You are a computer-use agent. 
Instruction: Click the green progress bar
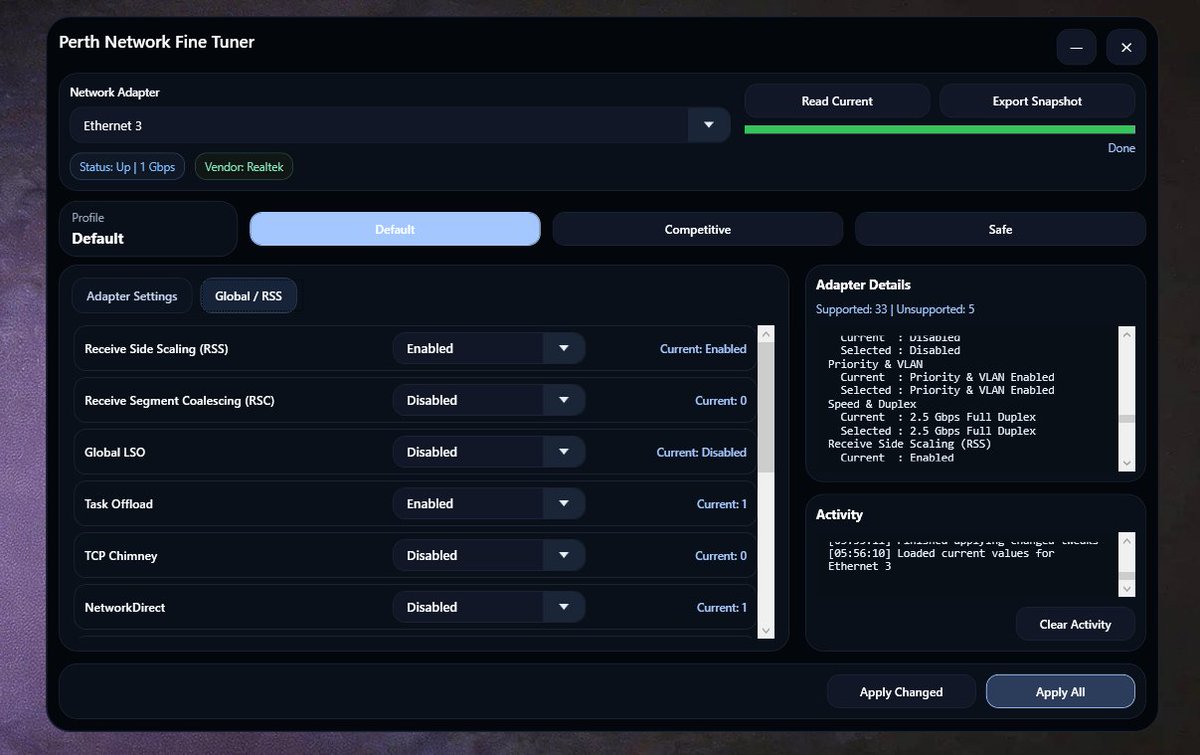940,129
